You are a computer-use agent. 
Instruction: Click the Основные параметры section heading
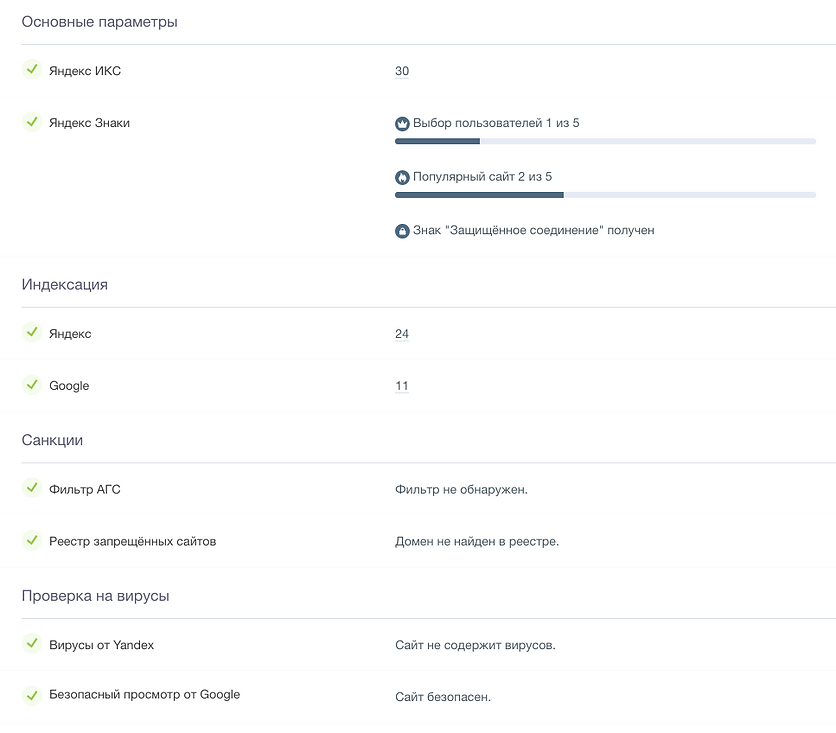click(x=100, y=22)
